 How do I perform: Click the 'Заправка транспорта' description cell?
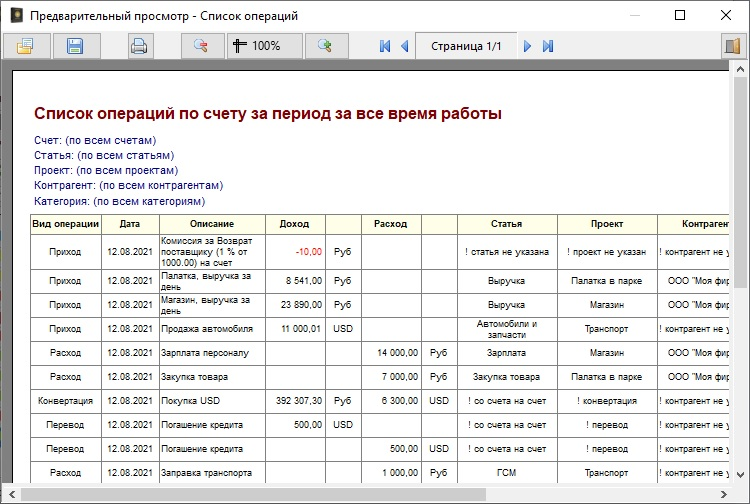212,472
